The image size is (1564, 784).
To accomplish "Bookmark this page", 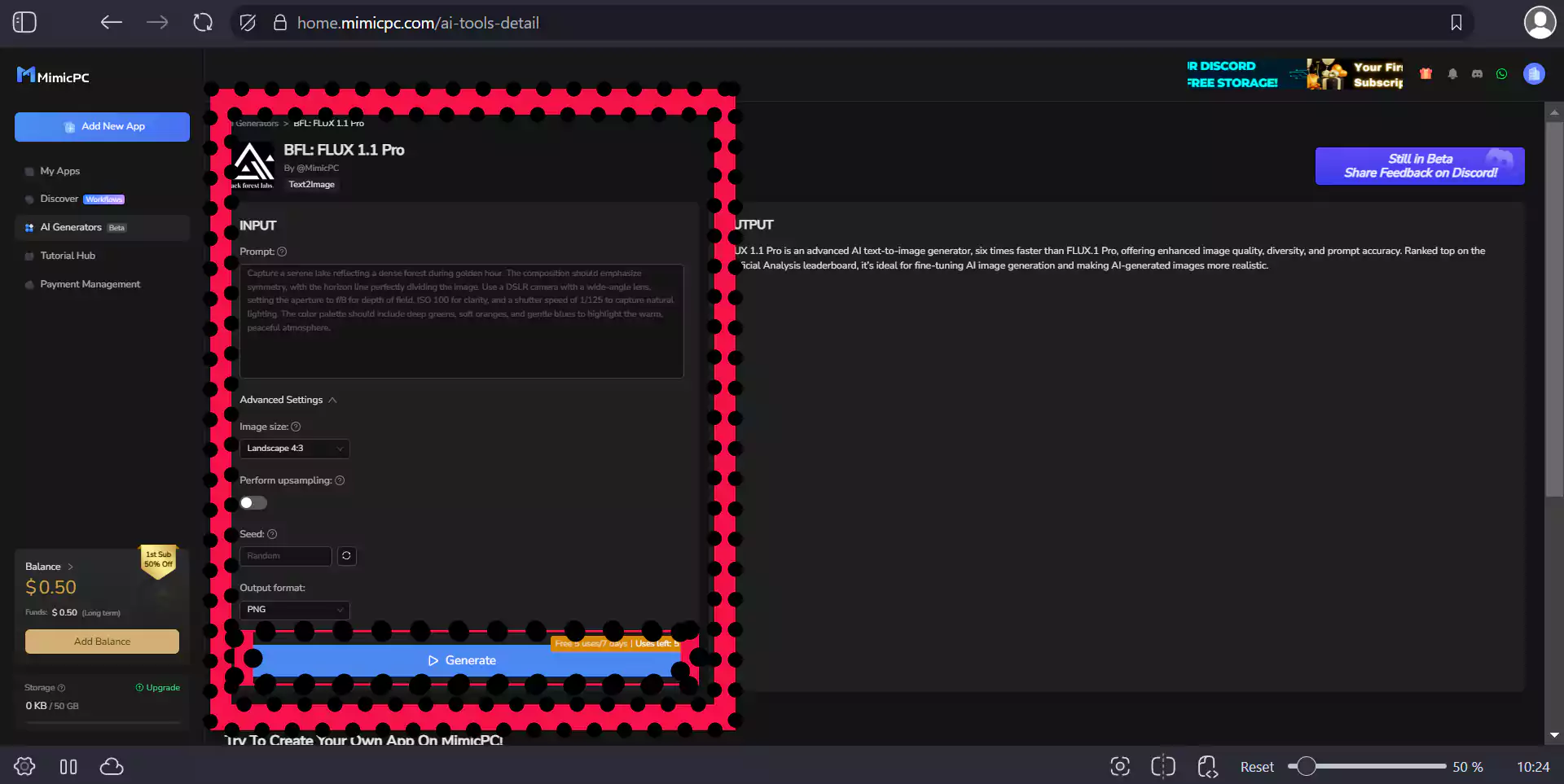I will [x=1456, y=23].
